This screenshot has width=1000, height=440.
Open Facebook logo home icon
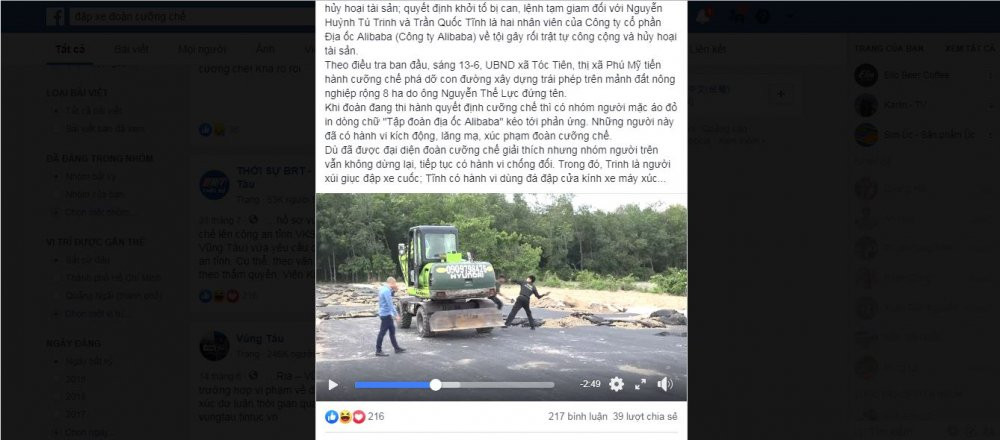[55, 17]
